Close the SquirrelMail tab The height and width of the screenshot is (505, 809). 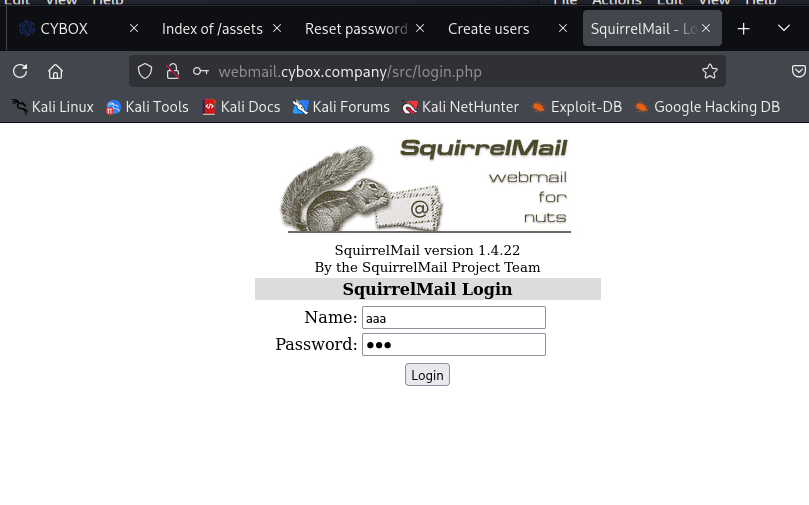tap(706, 29)
